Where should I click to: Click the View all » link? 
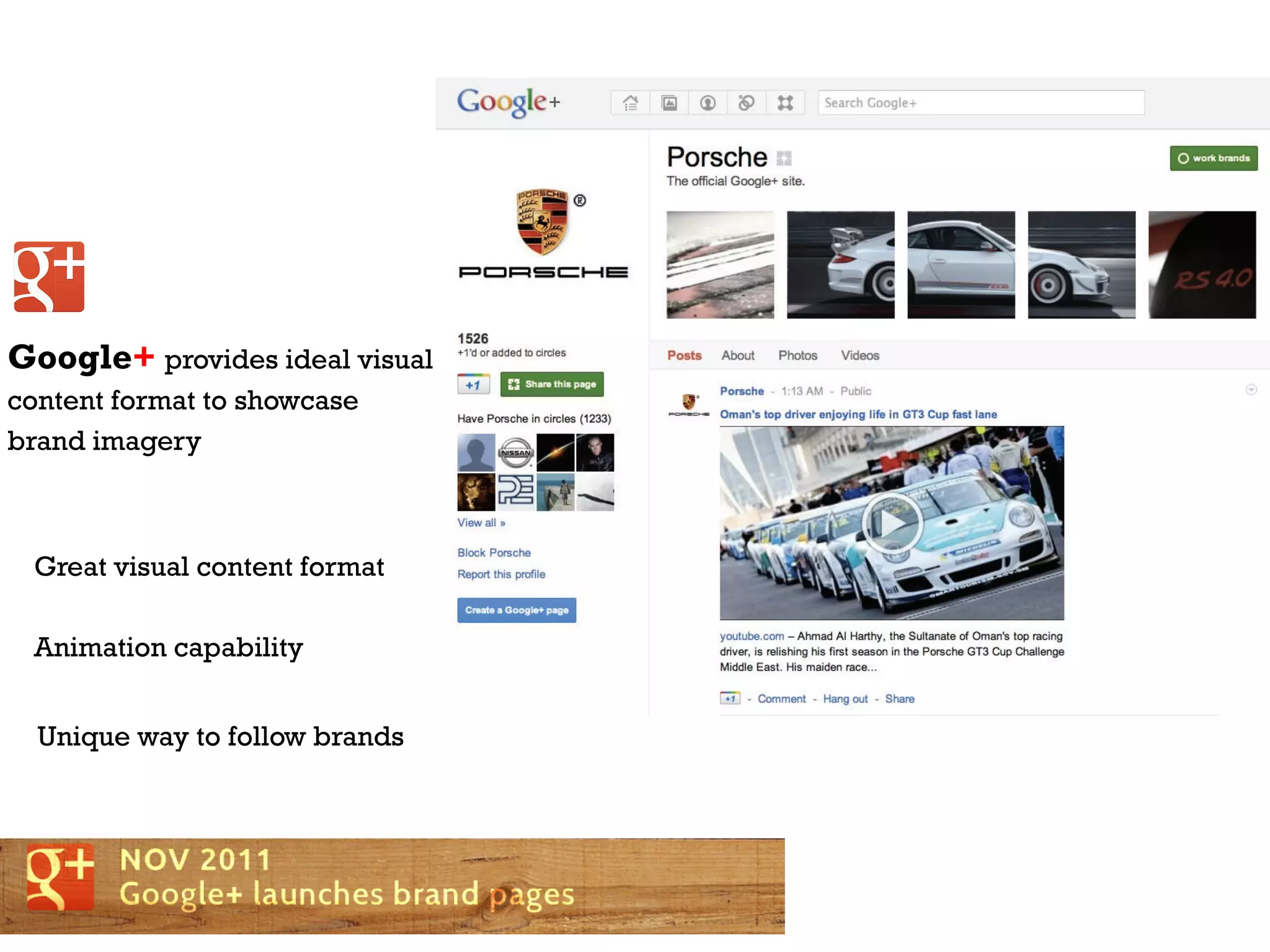(481, 523)
